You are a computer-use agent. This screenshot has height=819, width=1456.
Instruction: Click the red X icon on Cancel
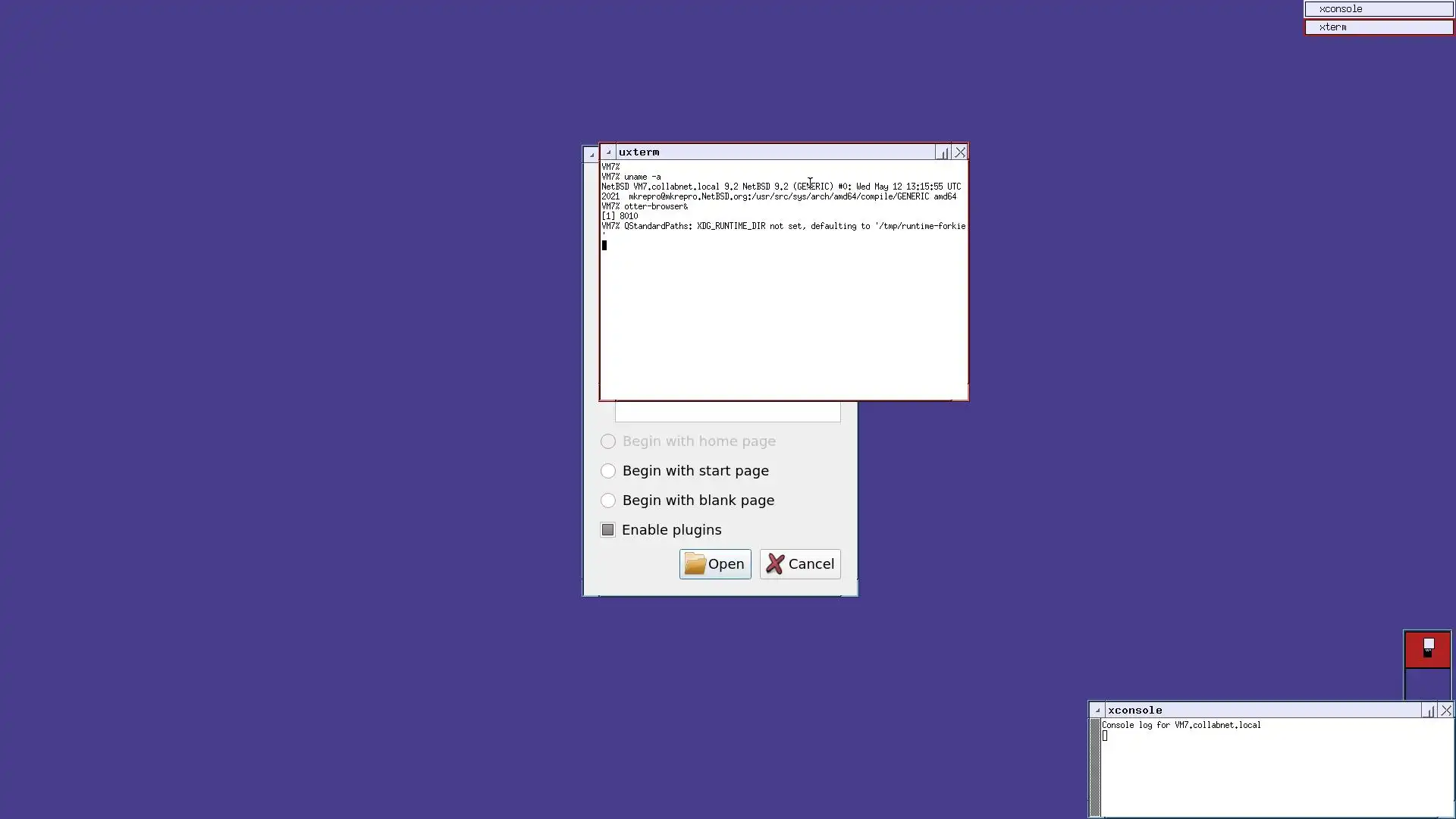775,563
